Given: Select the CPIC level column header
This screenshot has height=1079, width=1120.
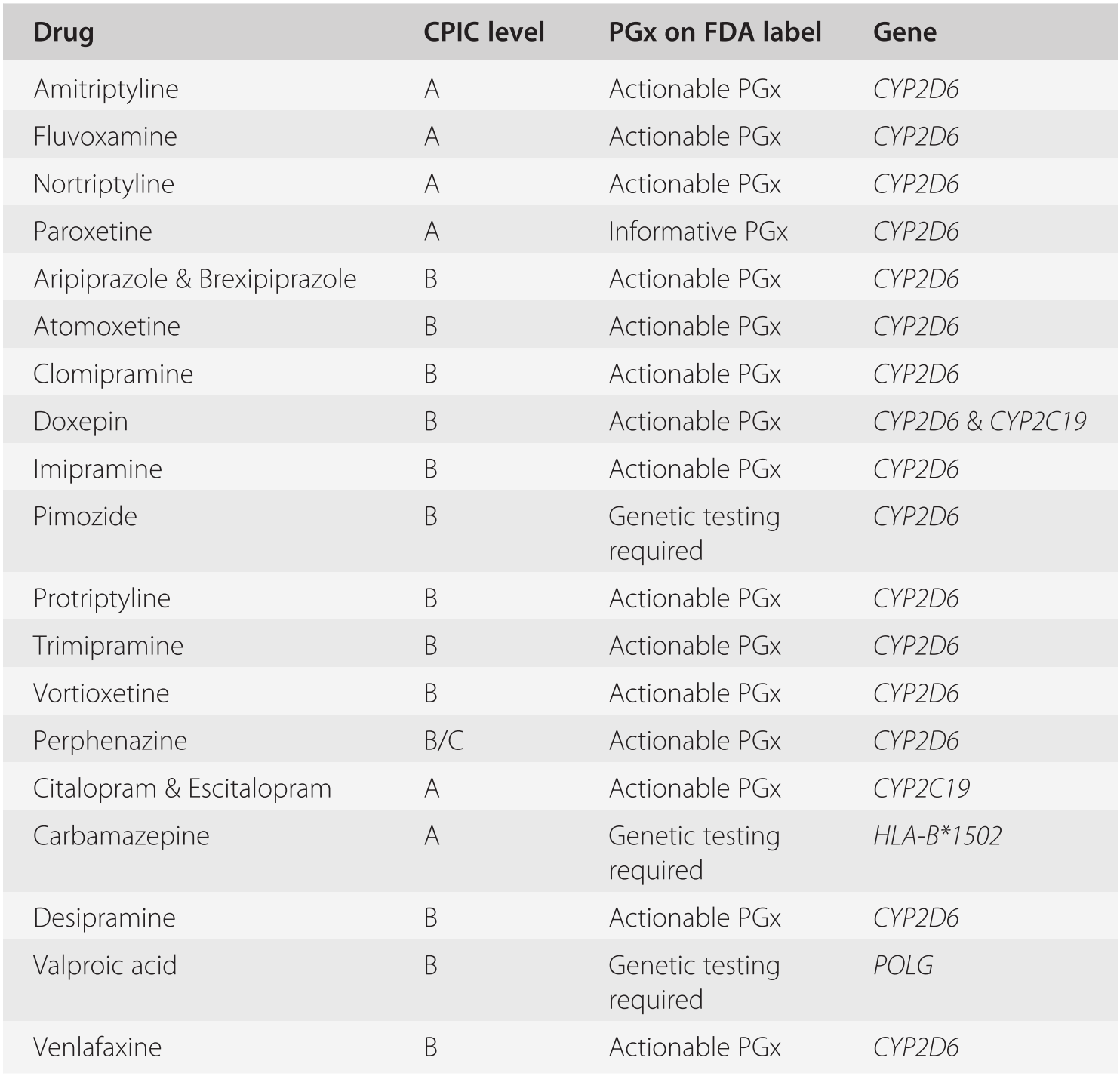Looking at the screenshot, I should tap(484, 32).
